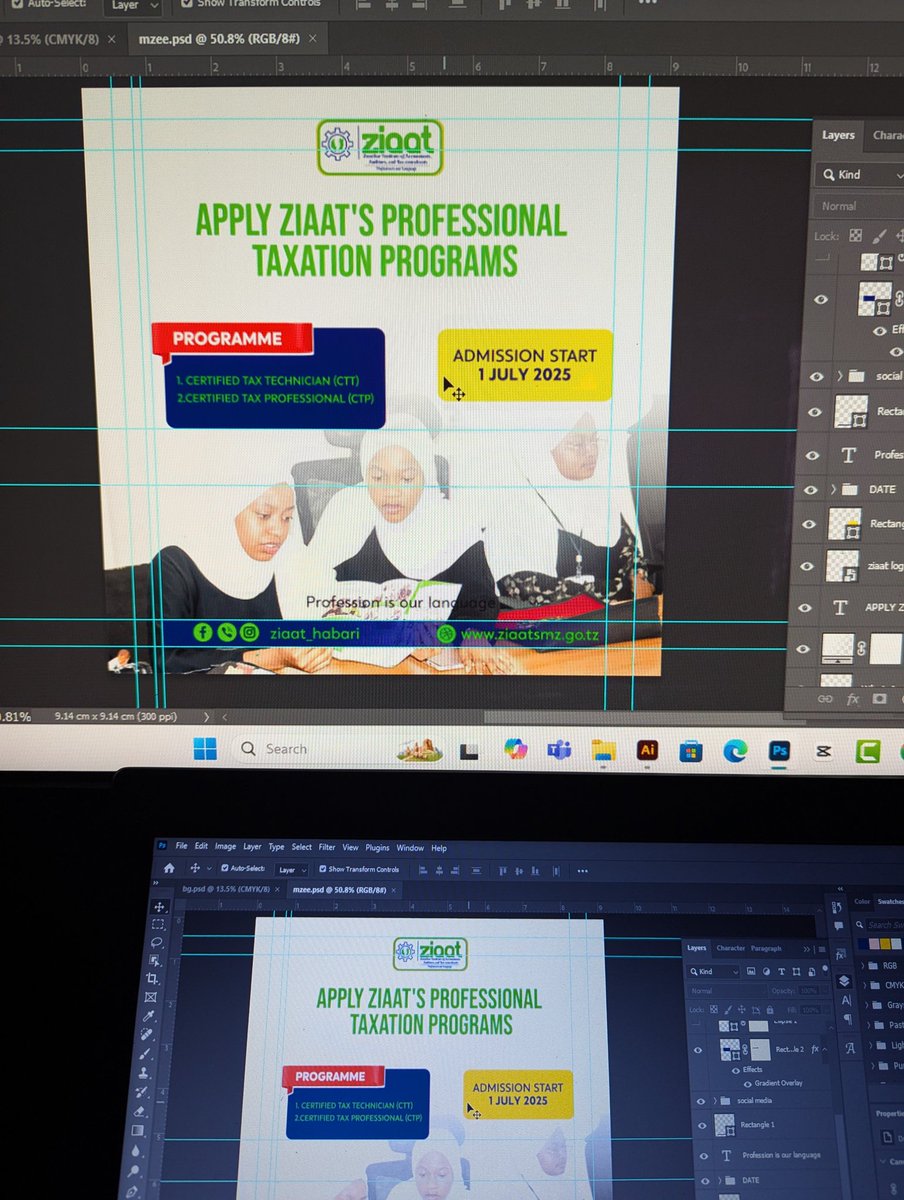904x1200 pixels.
Task: Open the Image menu on laptop
Action: pyautogui.click(x=225, y=846)
